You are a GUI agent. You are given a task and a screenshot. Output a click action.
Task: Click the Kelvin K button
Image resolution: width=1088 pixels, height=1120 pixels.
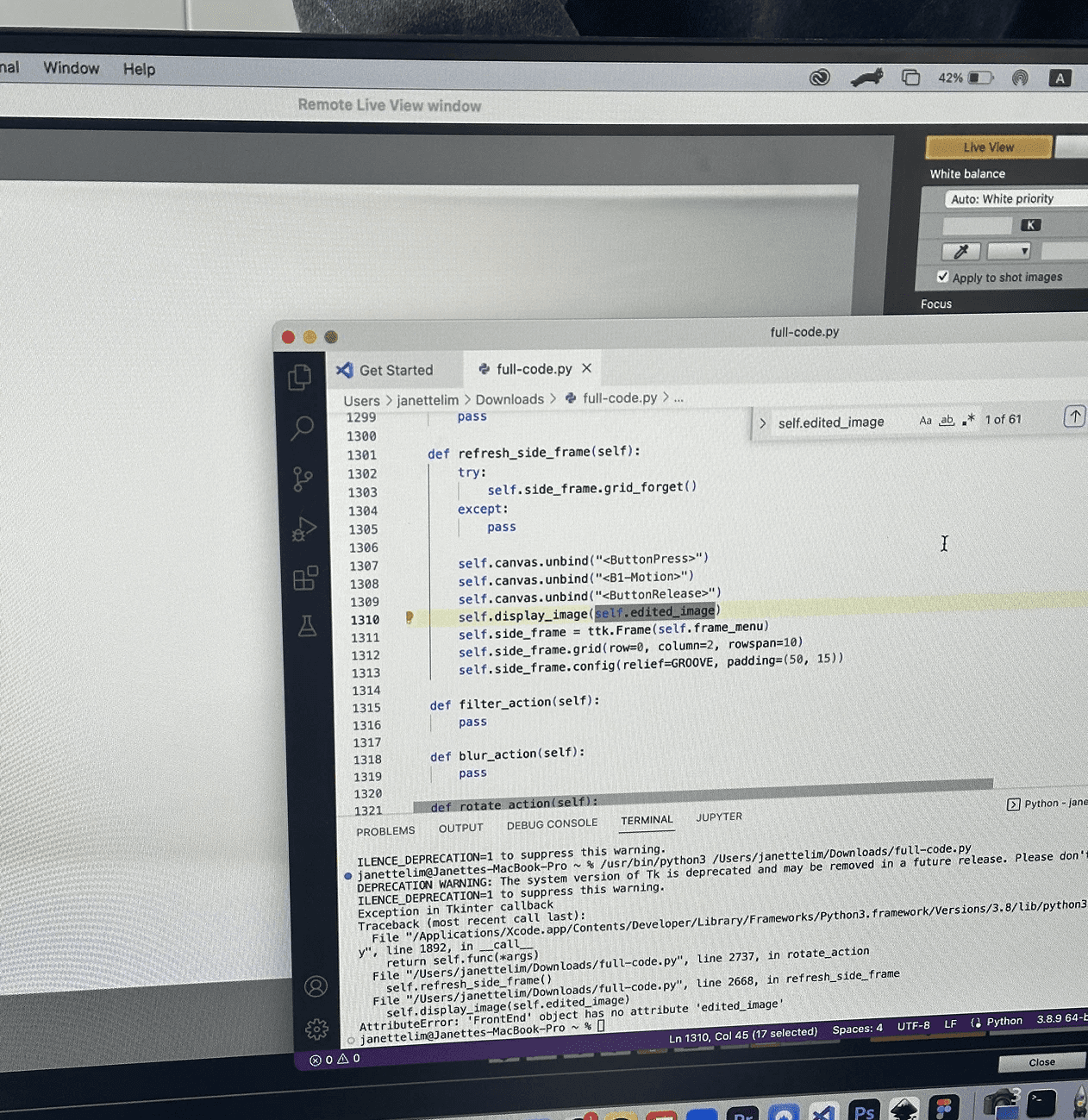pos(1030,225)
